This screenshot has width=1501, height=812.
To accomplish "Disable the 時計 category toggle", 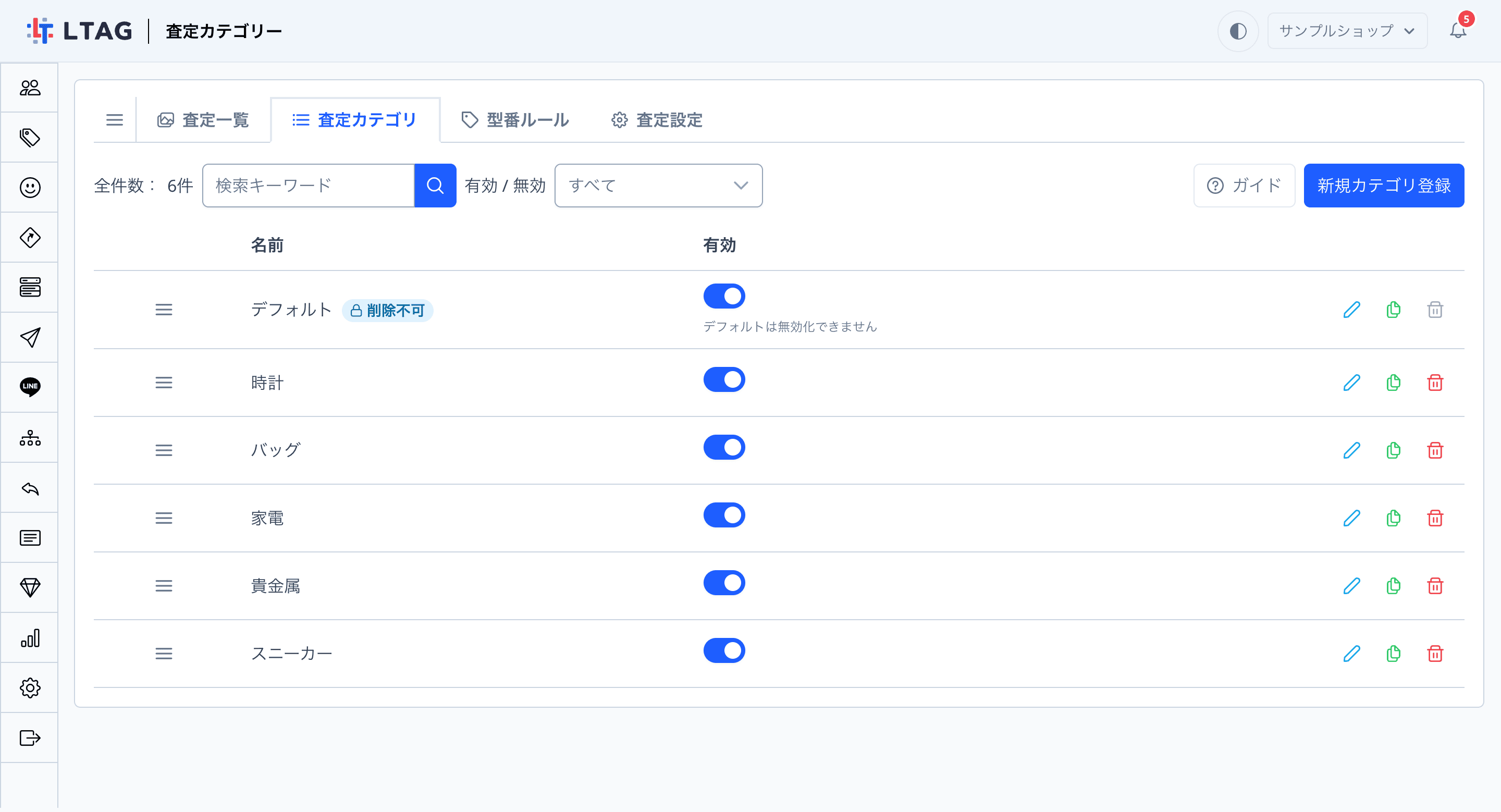I will click(x=724, y=379).
